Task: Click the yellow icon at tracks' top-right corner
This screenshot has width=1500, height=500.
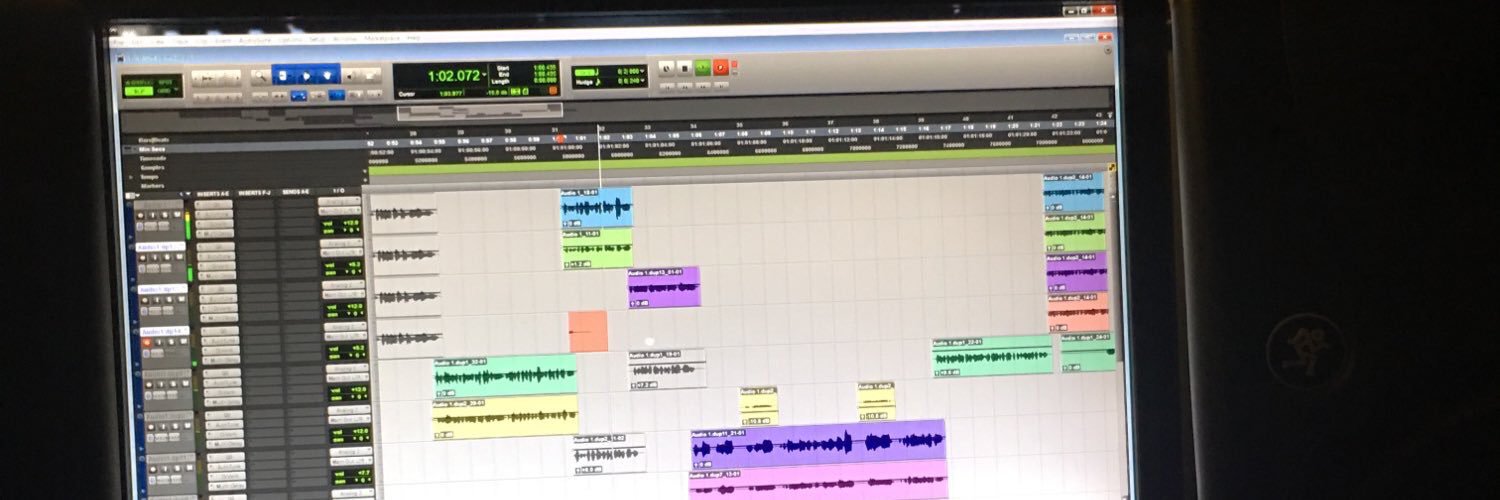Action: (x=1112, y=167)
